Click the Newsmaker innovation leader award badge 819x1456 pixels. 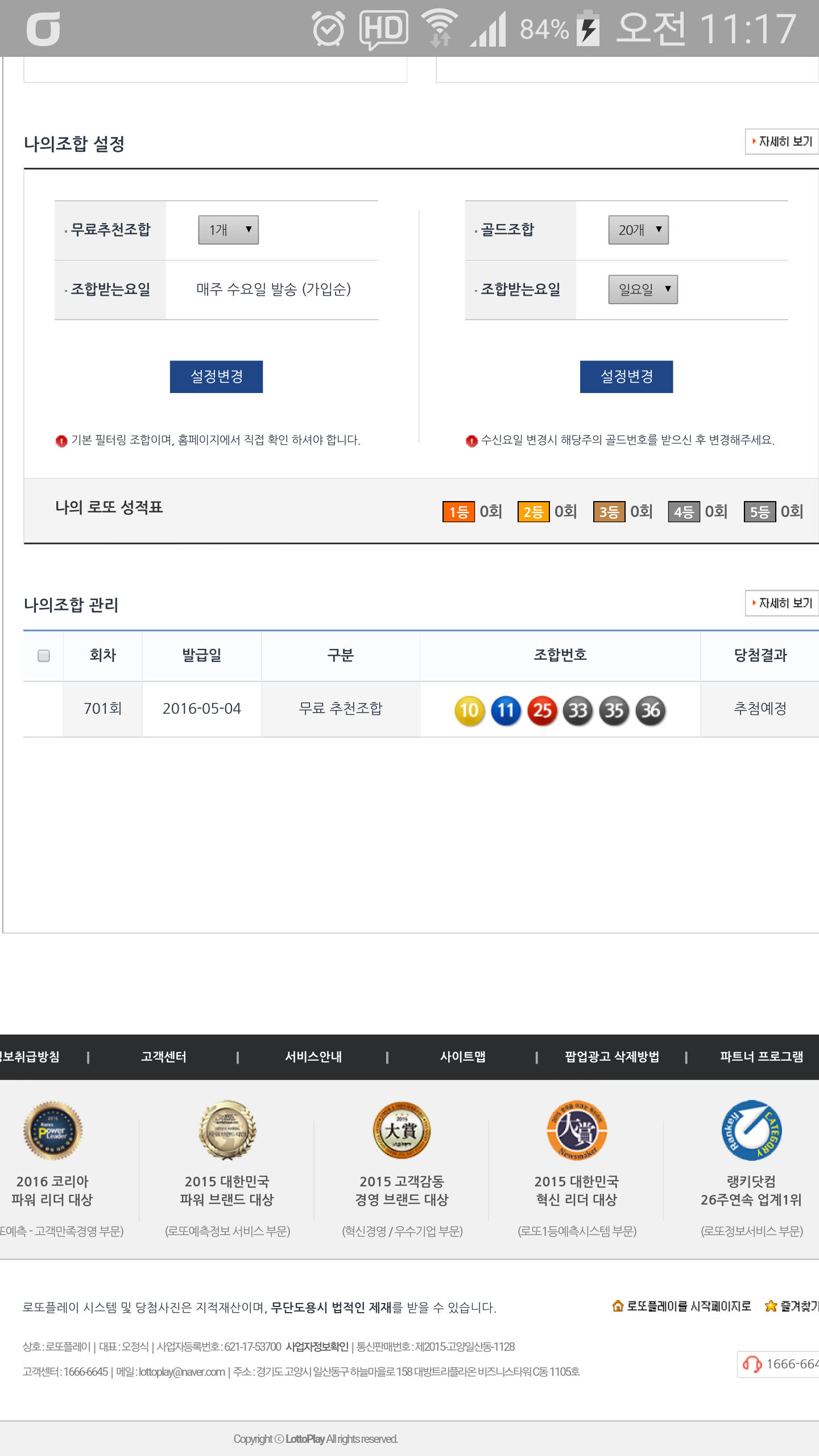576,1130
